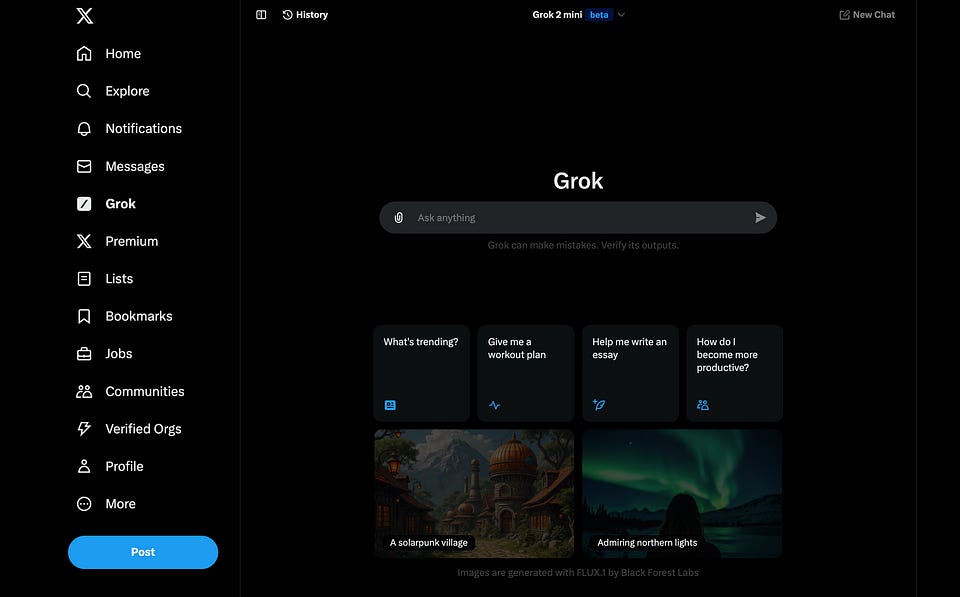Image resolution: width=960 pixels, height=597 pixels.
Task: Click 'A solarpunk village' caption
Action: (x=429, y=543)
